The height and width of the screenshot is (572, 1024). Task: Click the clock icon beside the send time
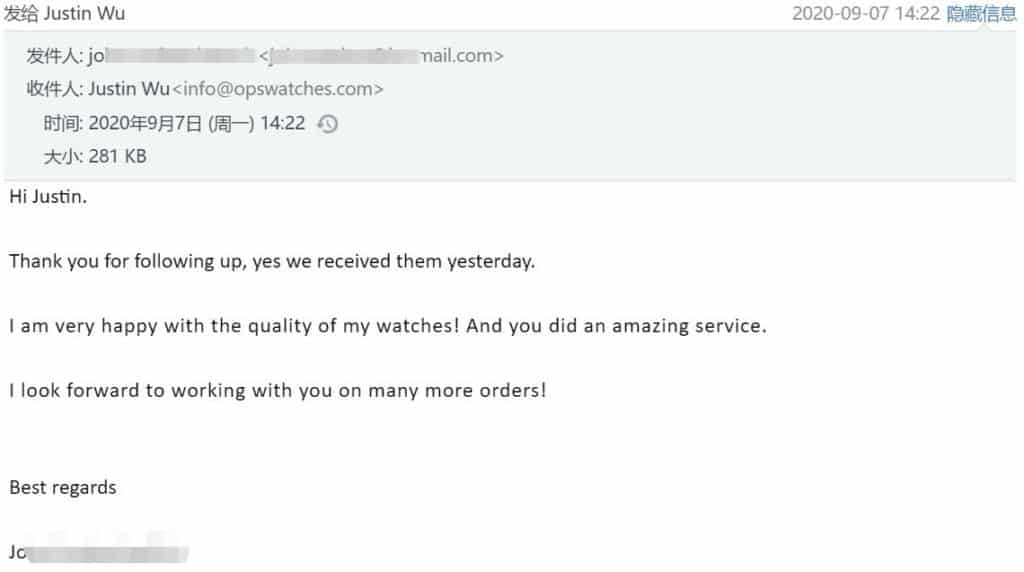click(327, 124)
